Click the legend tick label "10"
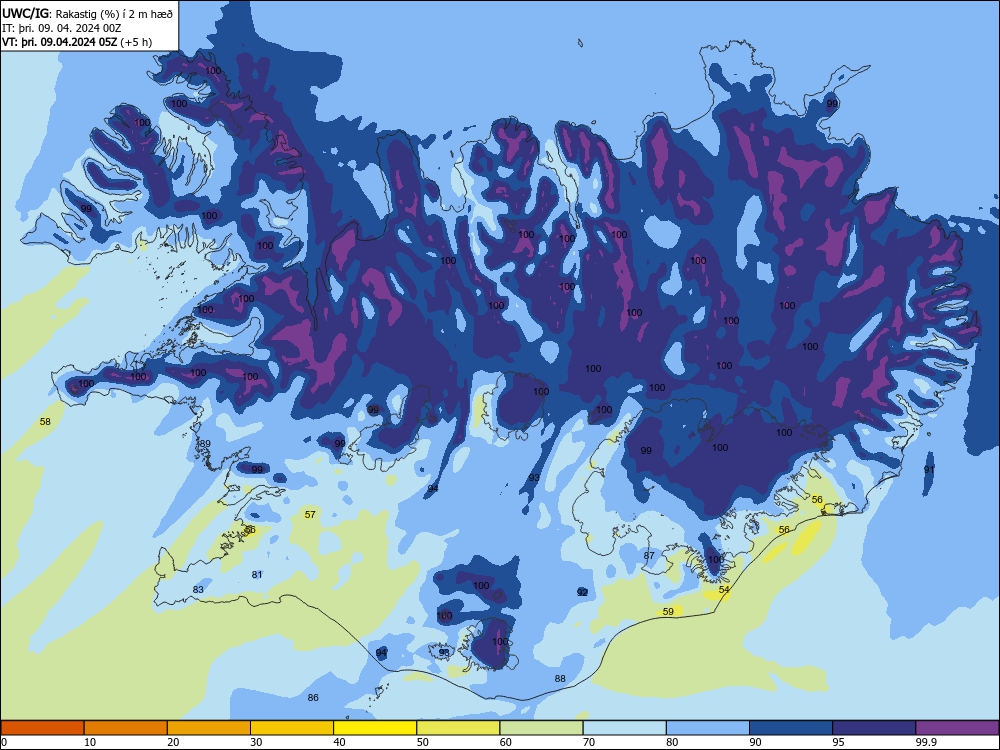 [90, 742]
